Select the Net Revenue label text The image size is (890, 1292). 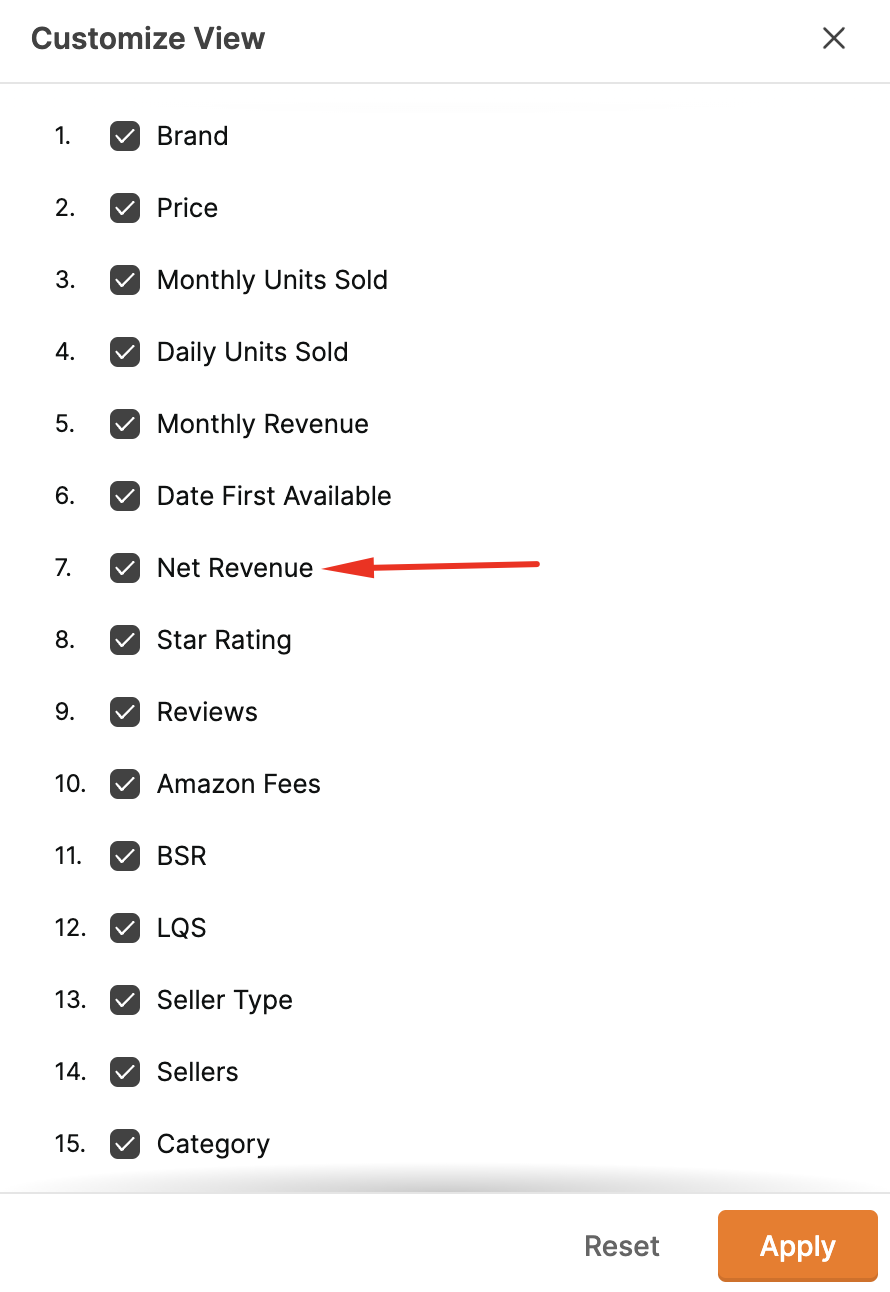[x=235, y=568]
